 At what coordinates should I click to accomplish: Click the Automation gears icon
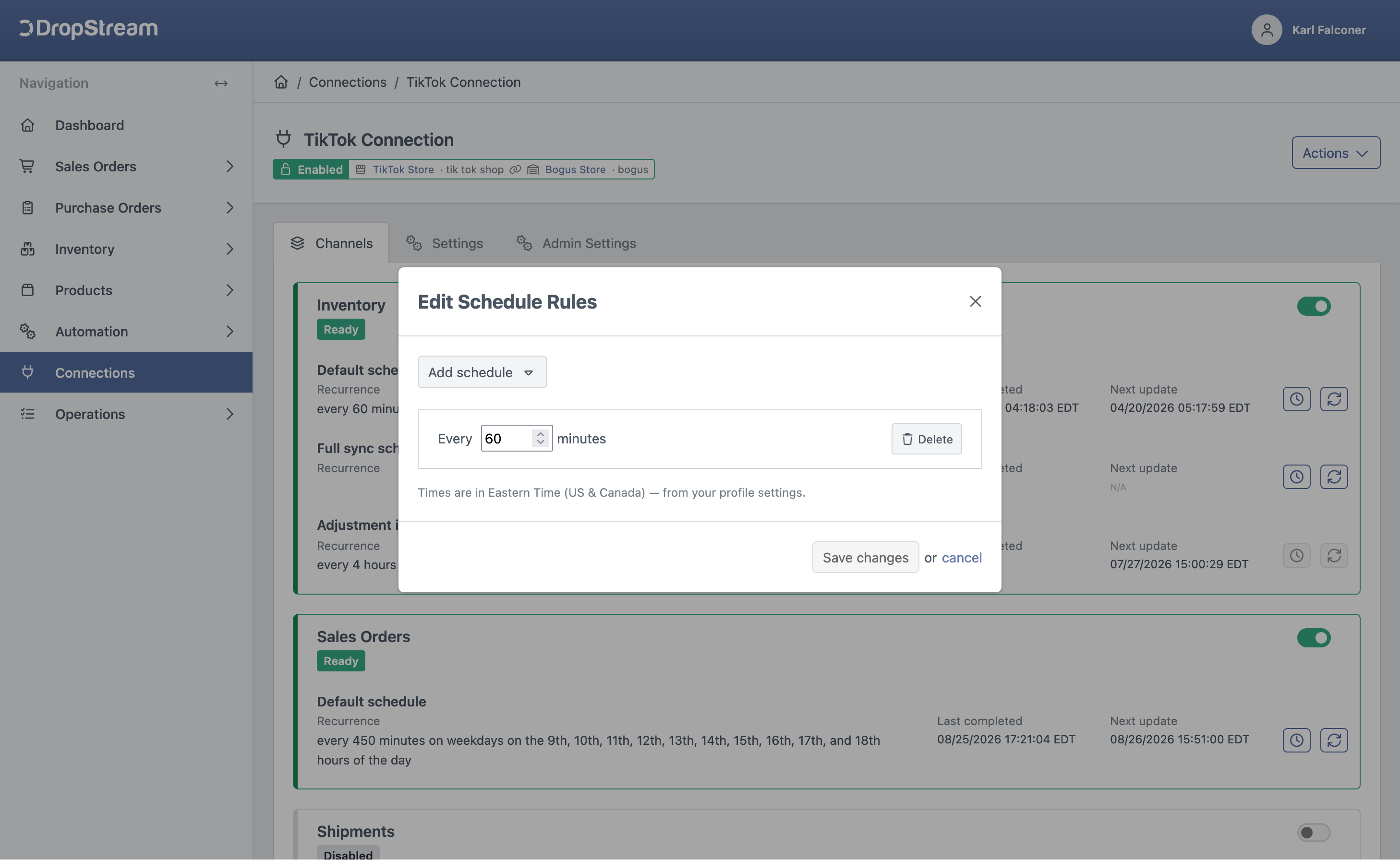(x=27, y=331)
